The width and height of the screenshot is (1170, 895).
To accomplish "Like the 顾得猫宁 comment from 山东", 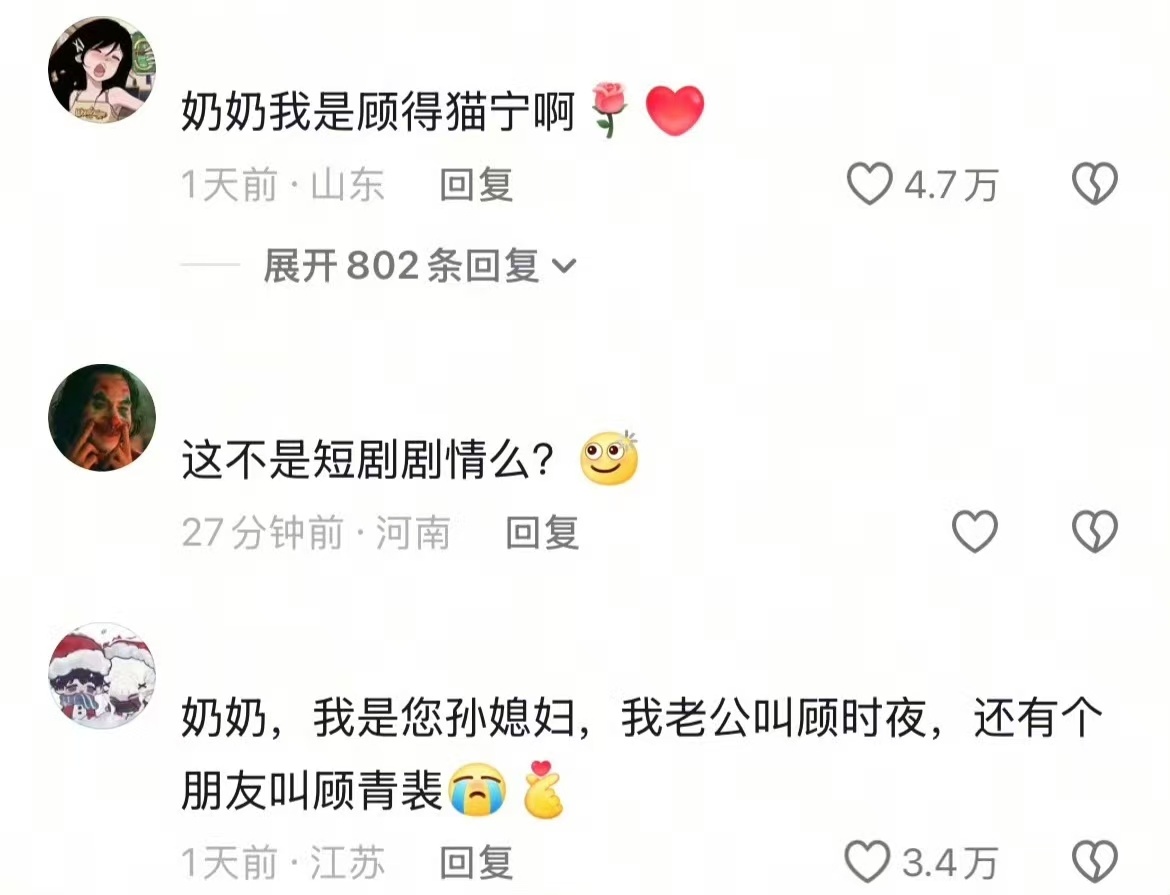I will [x=869, y=184].
